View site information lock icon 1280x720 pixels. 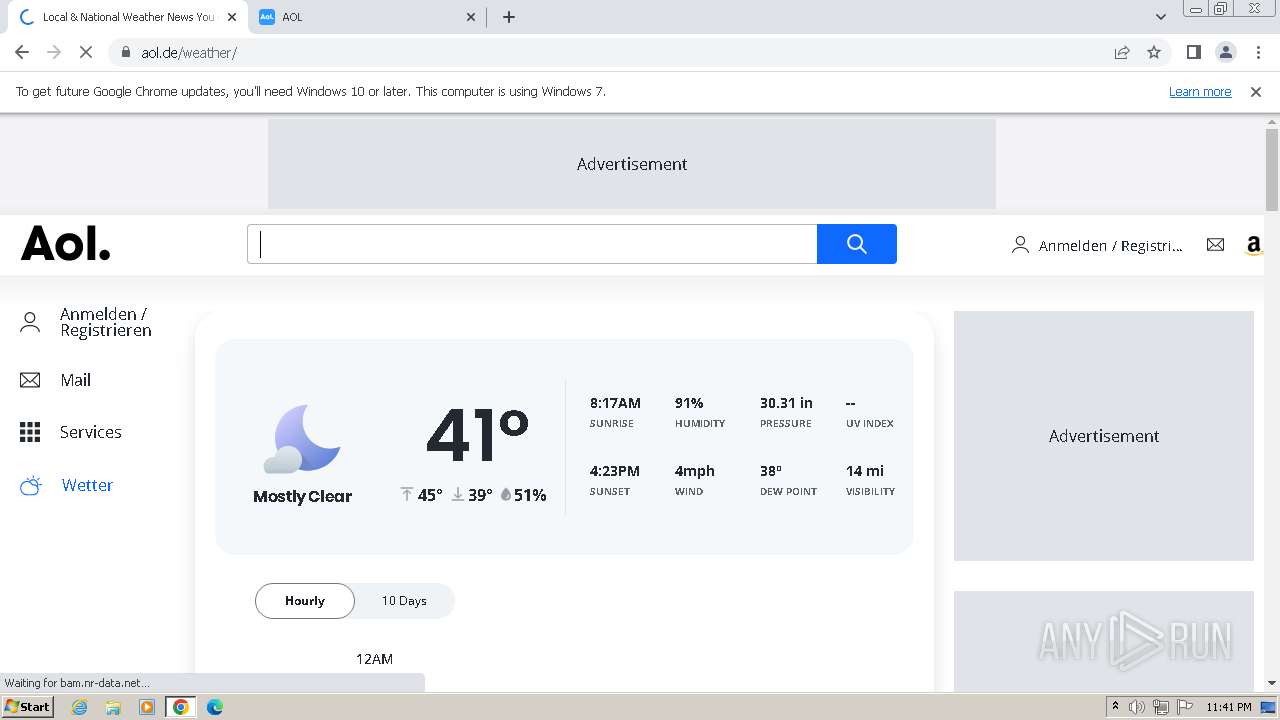click(125, 52)
